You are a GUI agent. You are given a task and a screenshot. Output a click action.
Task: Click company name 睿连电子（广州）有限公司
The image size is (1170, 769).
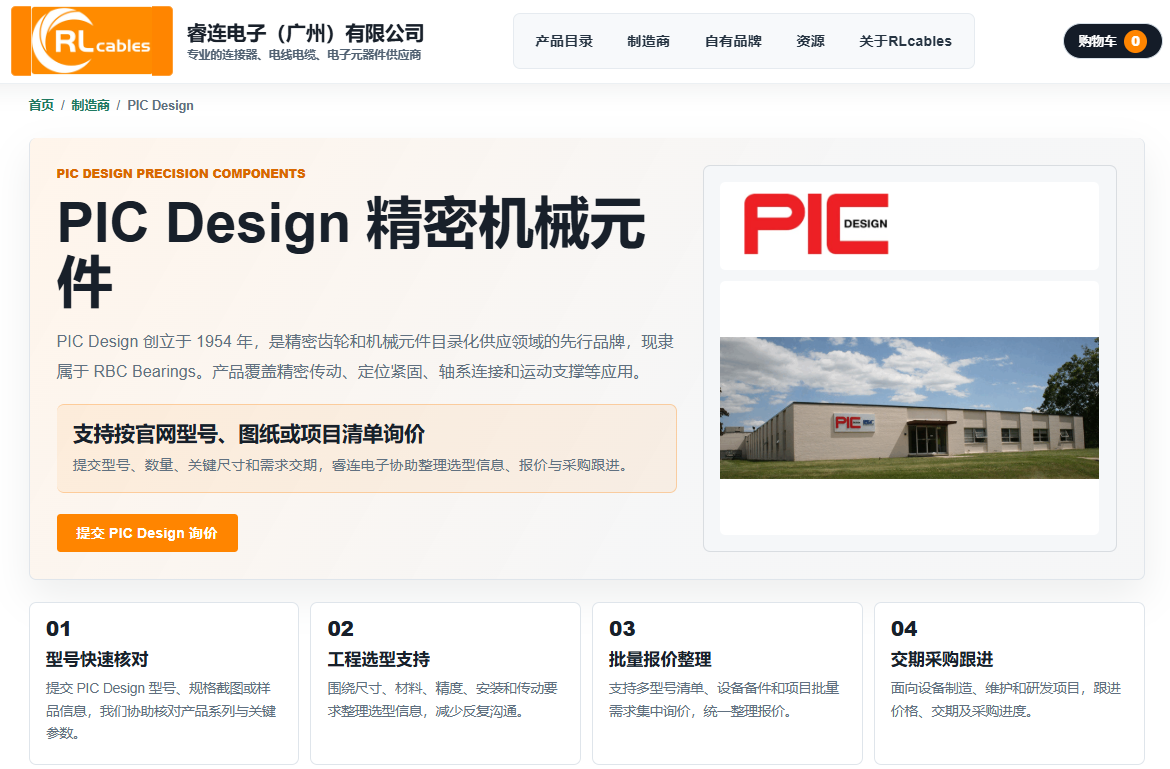pos(305,33)
